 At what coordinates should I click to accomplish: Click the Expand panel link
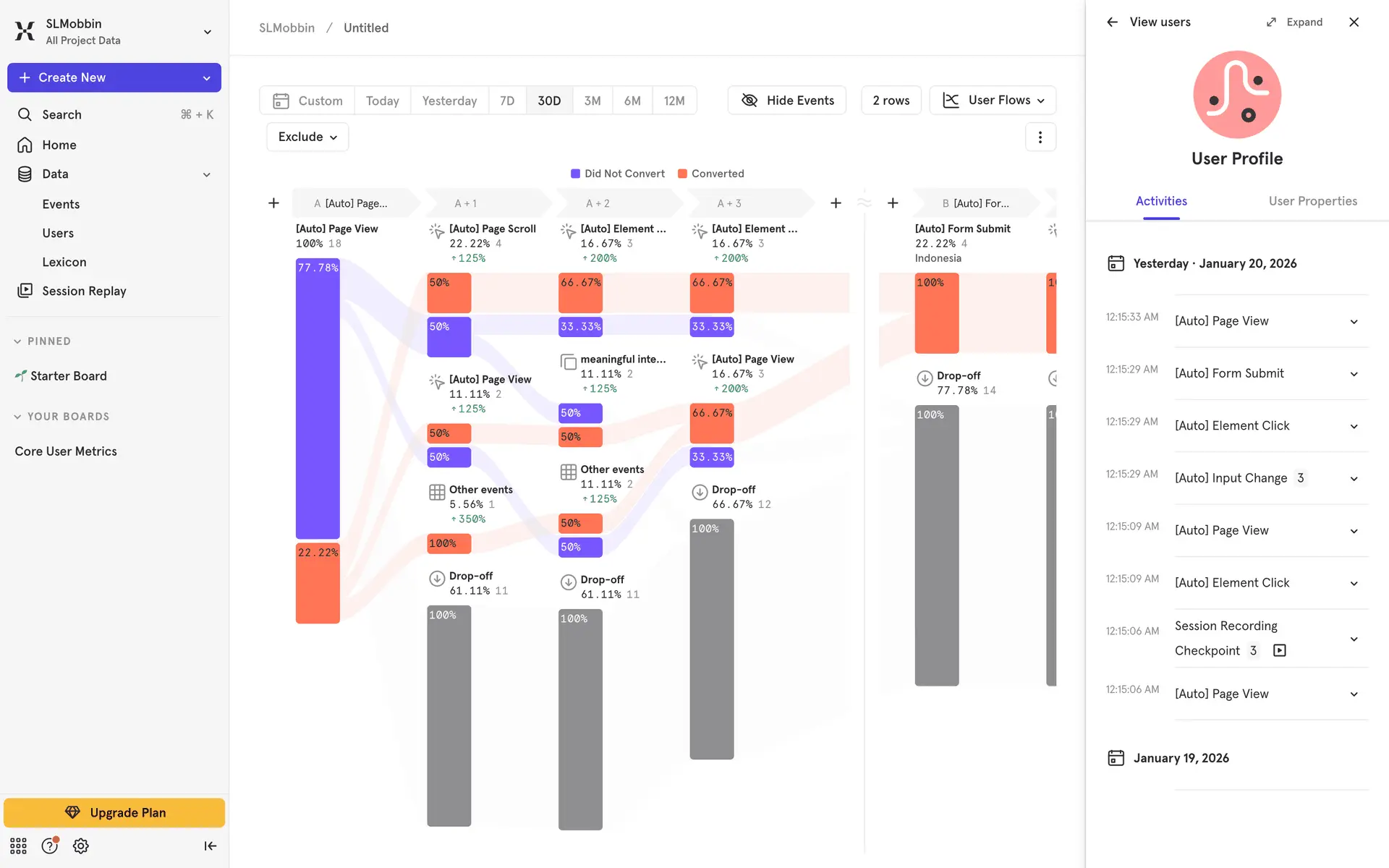pyautogui.click(x=1295, y=22)
